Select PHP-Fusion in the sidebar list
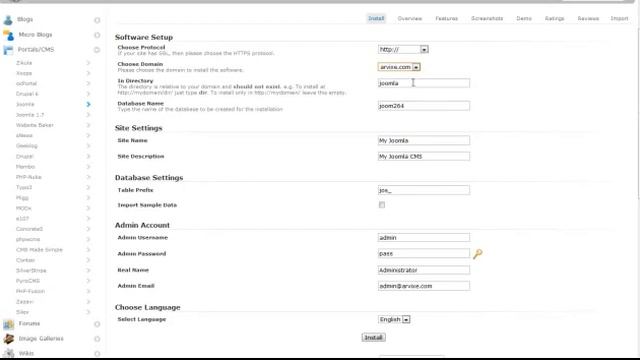 pos(30,291)
